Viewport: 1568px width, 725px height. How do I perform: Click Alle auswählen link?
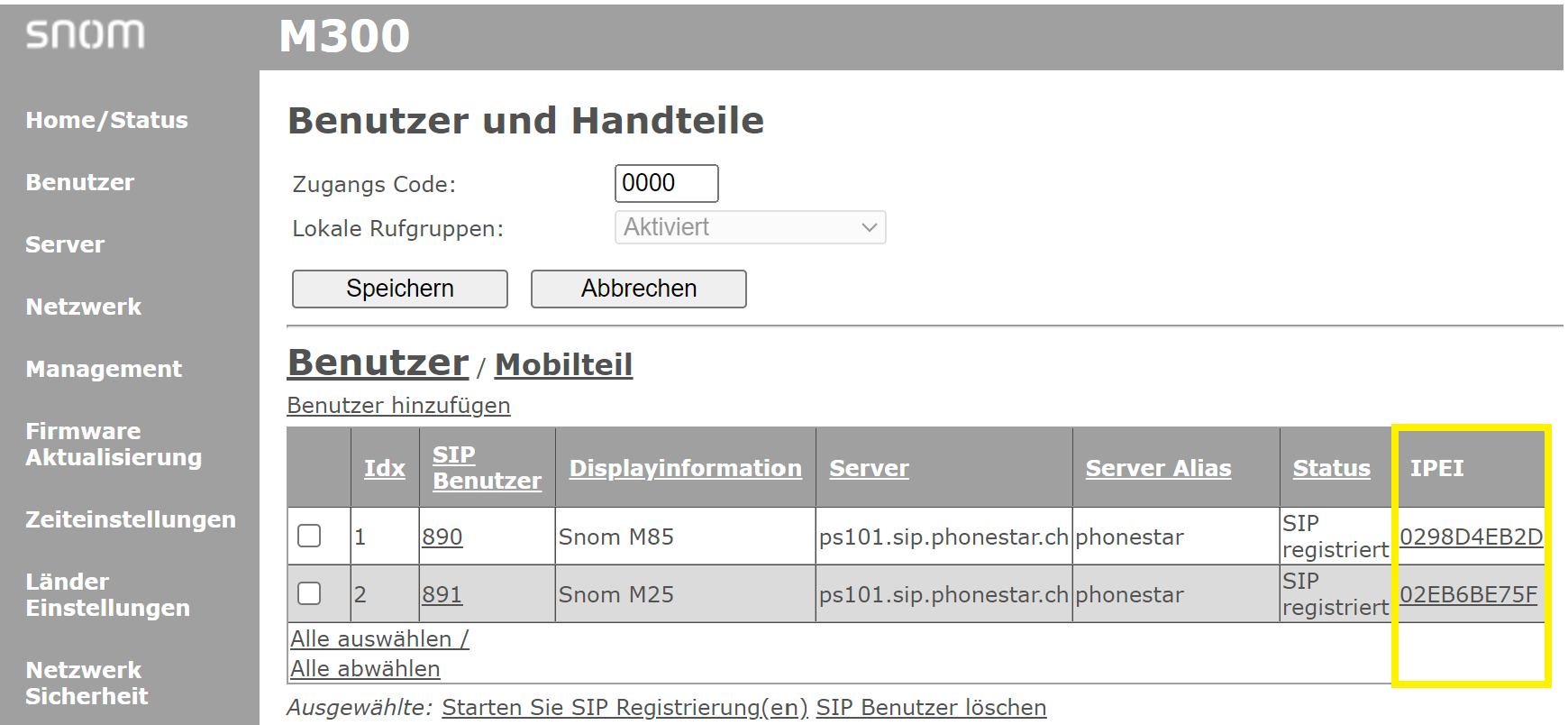tap(379, 638)
